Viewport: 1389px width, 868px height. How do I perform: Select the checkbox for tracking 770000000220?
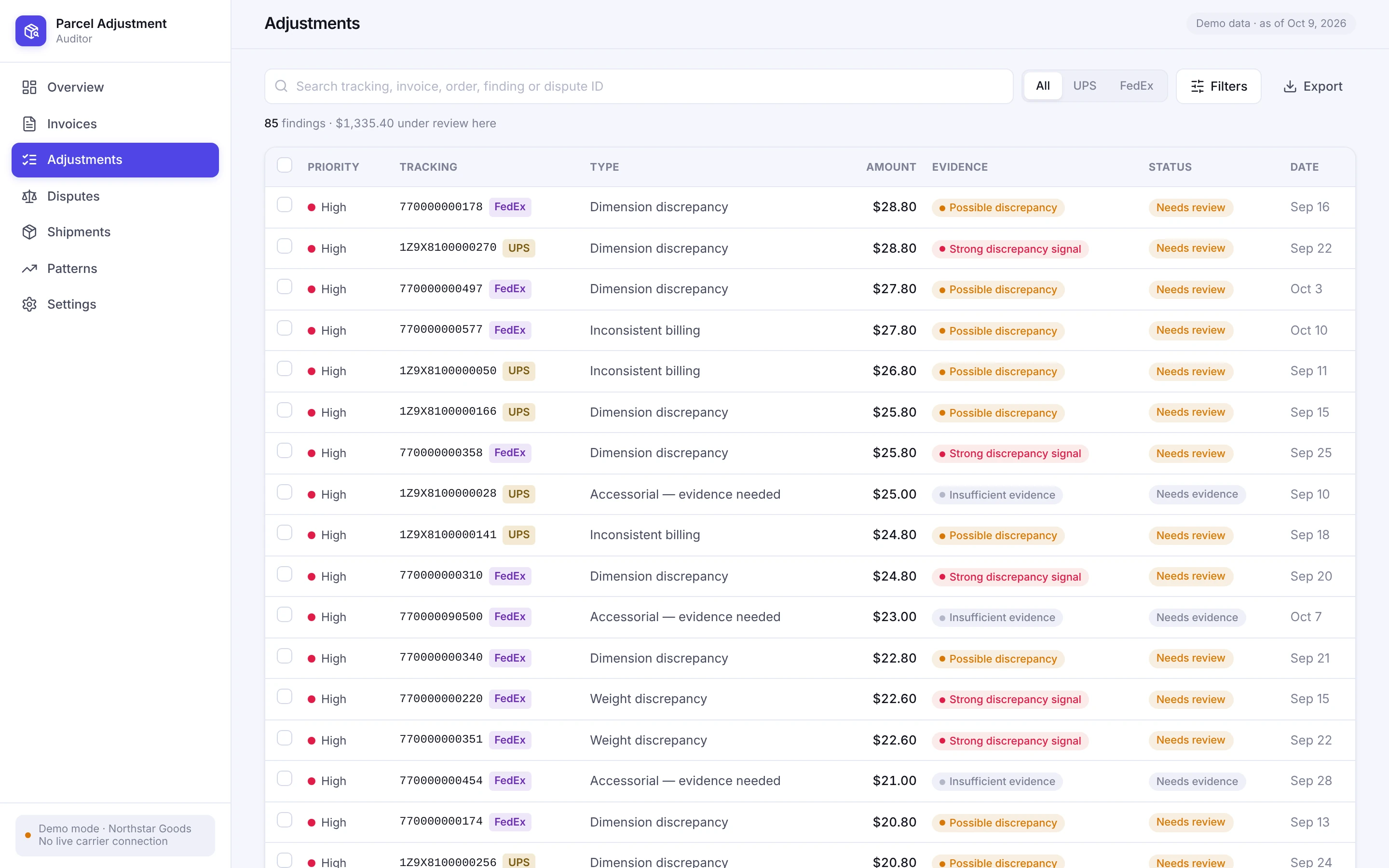285,697
